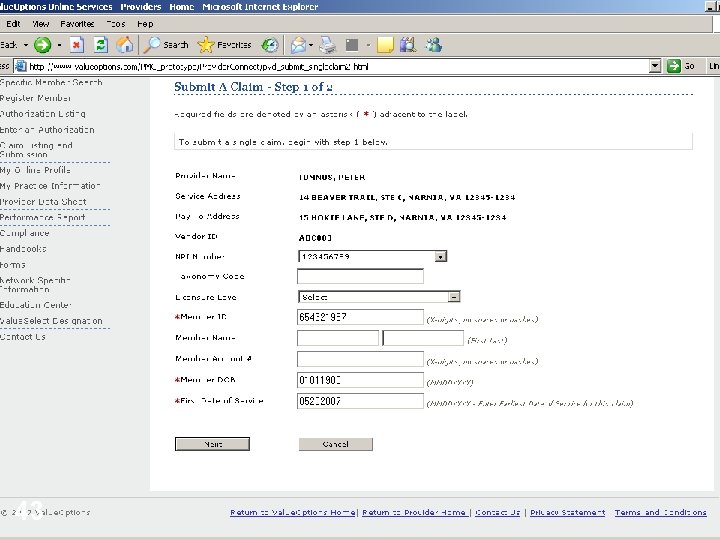Open the Mail button dropdown arrow
Viewport: 720px width, 540px height.
pos(311,45)
